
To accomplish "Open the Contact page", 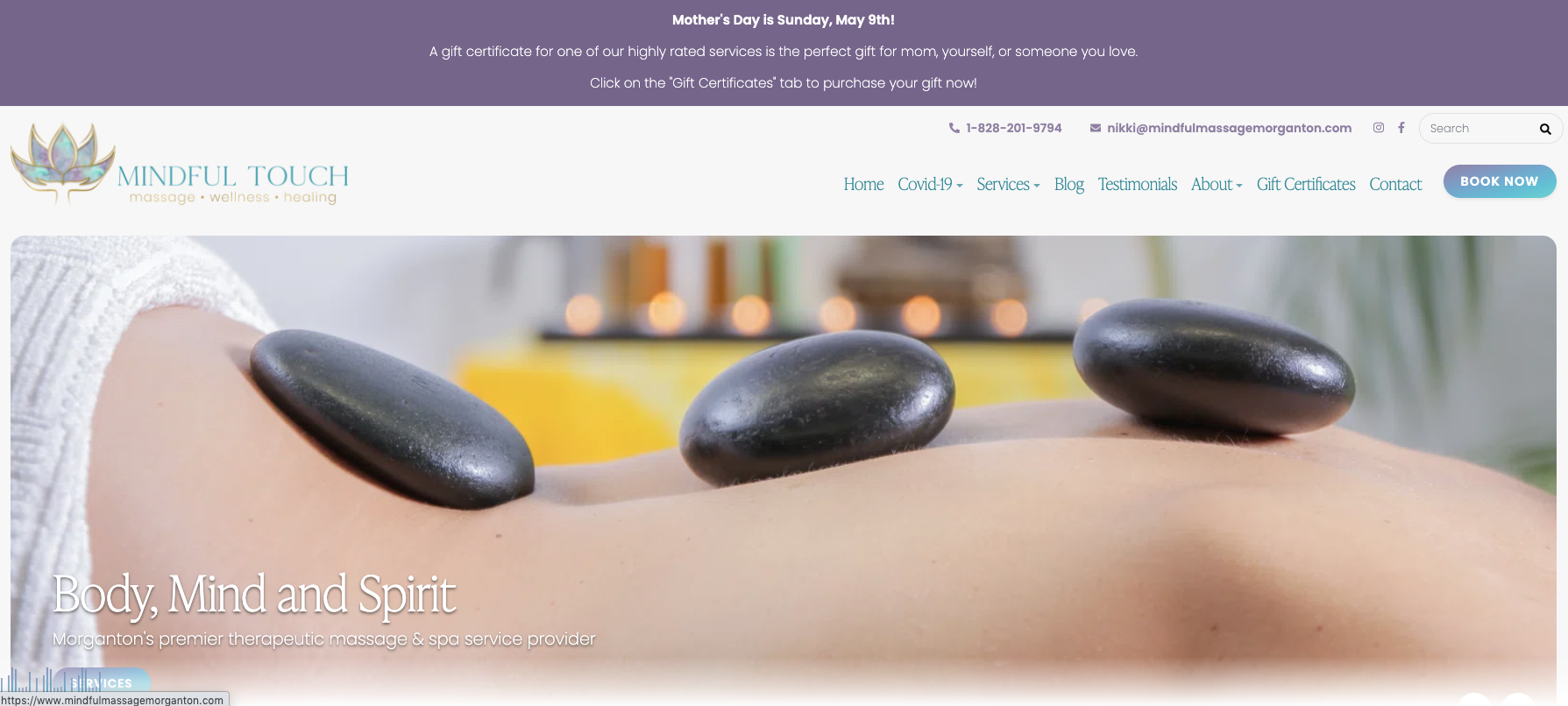I will click(1395, 185).
